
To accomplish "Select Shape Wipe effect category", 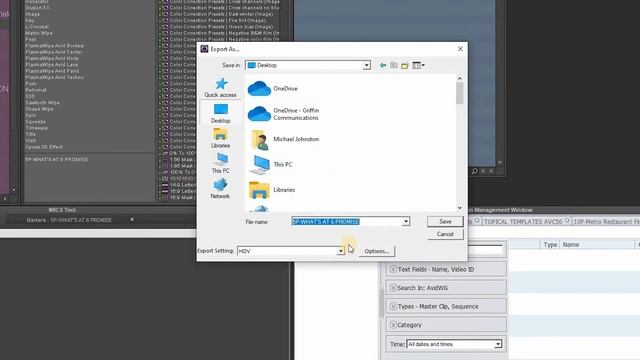I will point(39,109).
